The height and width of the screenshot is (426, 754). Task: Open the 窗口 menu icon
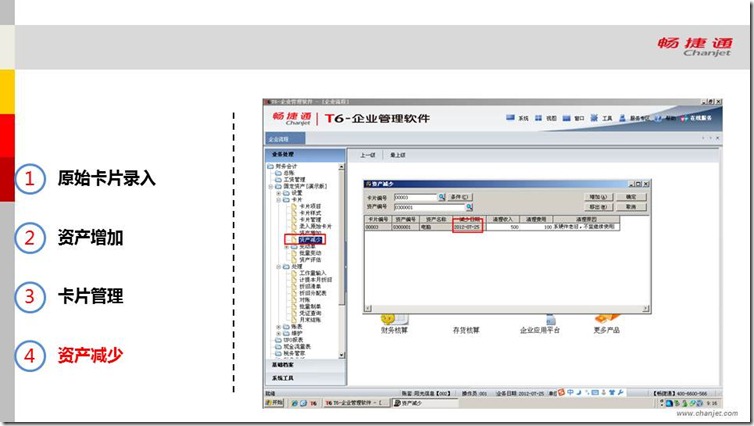click(x=566, y=118)
